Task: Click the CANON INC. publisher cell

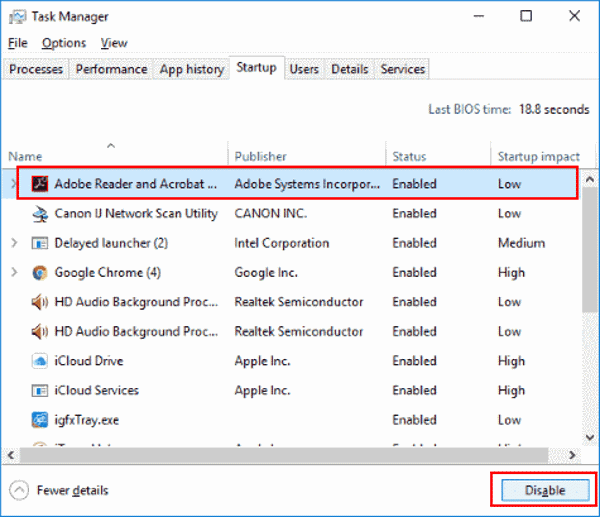Action: 271,214
